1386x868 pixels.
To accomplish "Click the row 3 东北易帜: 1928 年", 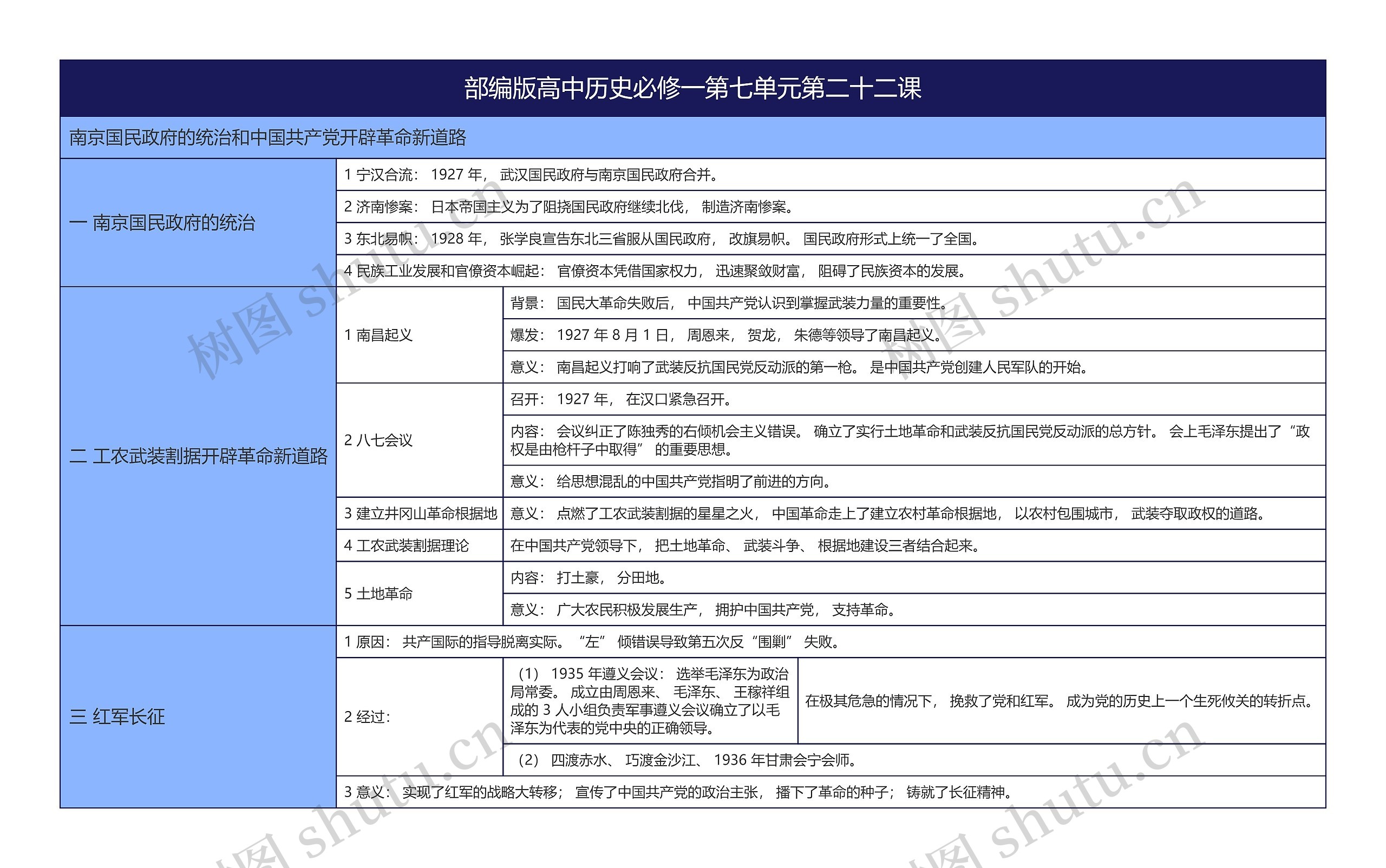I will pyautogui.click(x=831, y=239).
